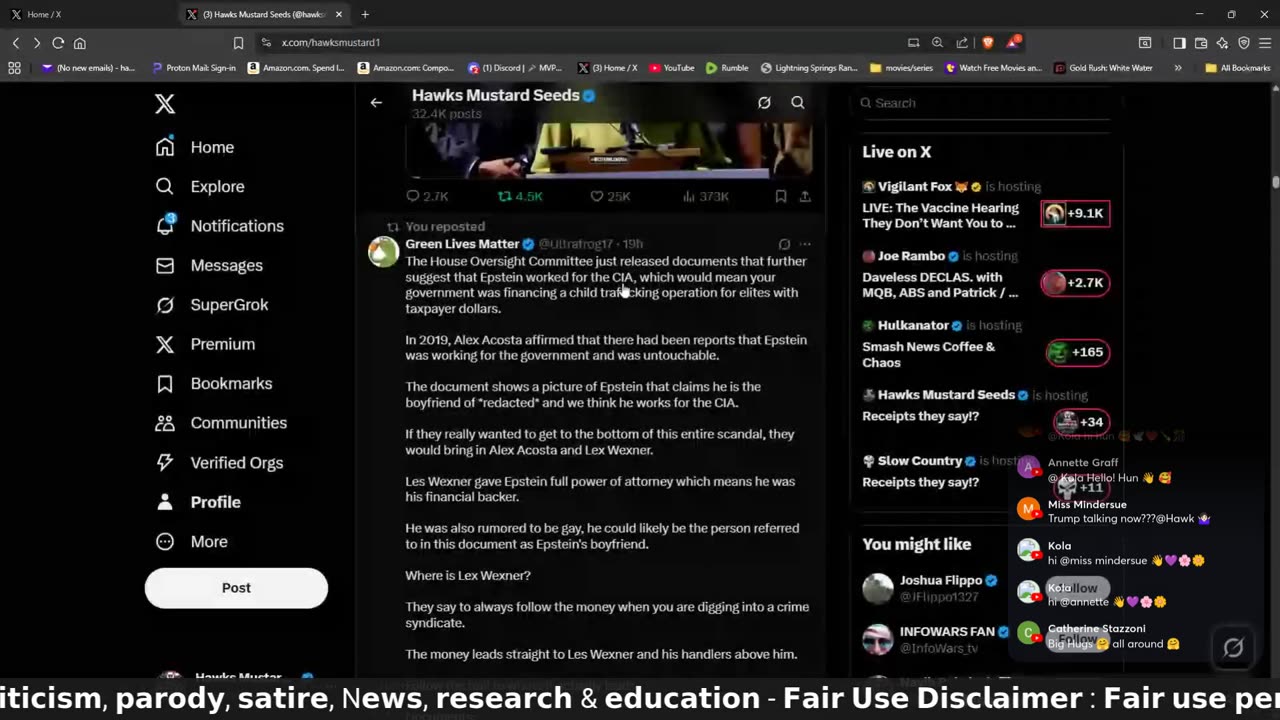Viewport: 1280px width, 720px height.
Task: Open Home in X sidebar
Action: click(195, 147)
